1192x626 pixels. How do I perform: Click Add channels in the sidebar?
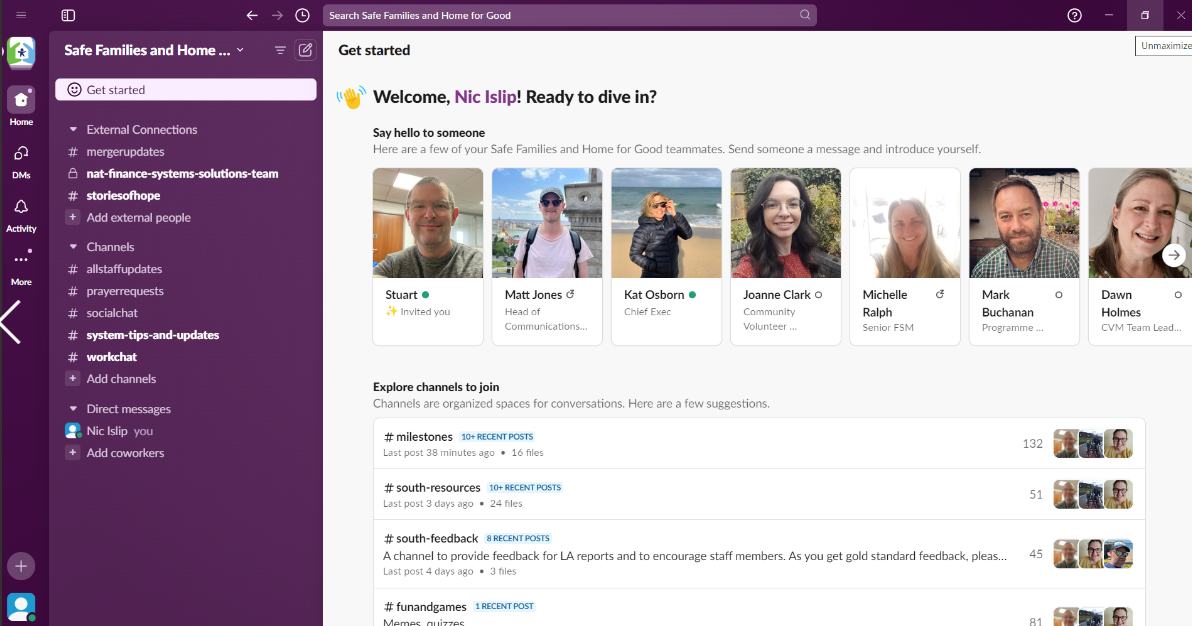121,379
